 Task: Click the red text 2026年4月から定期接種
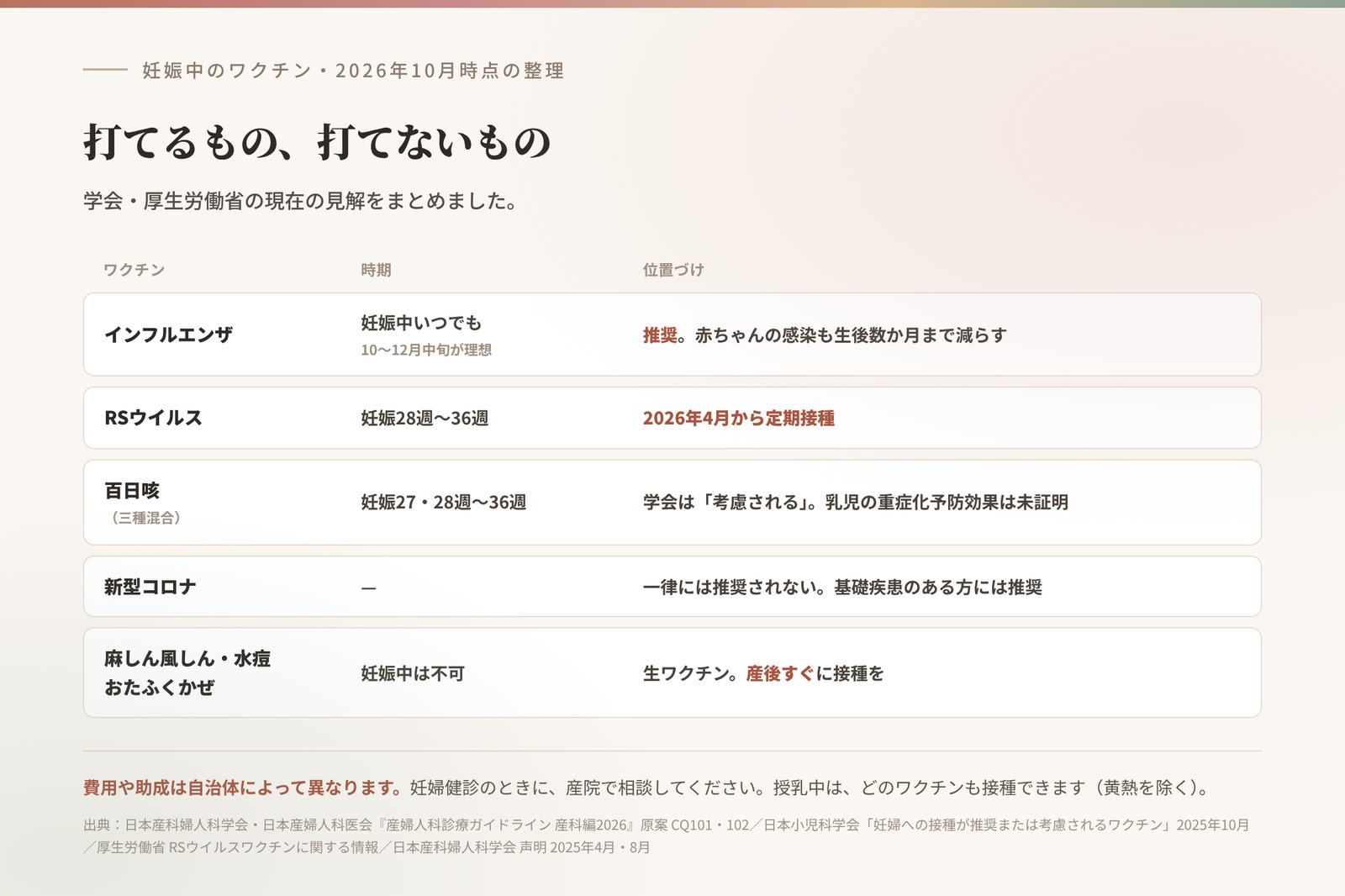point(739,418)
